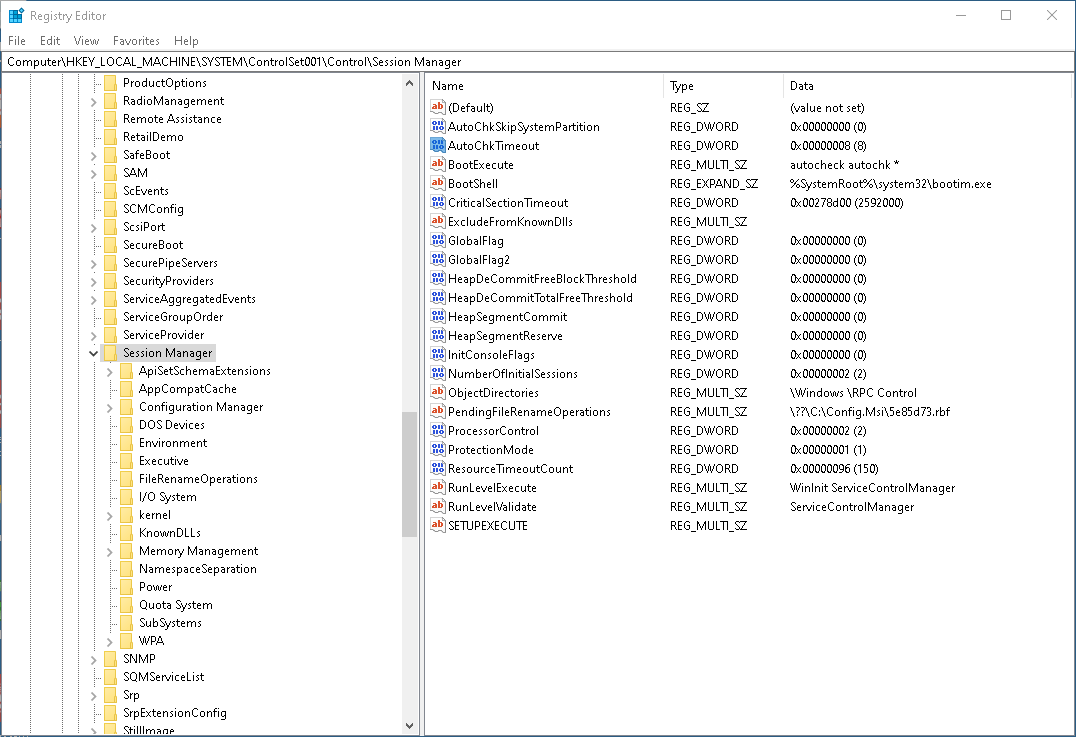Click the Memory Management folder icon
The height and width of the screenshot is (737, 1076).
tap(126, 551)
